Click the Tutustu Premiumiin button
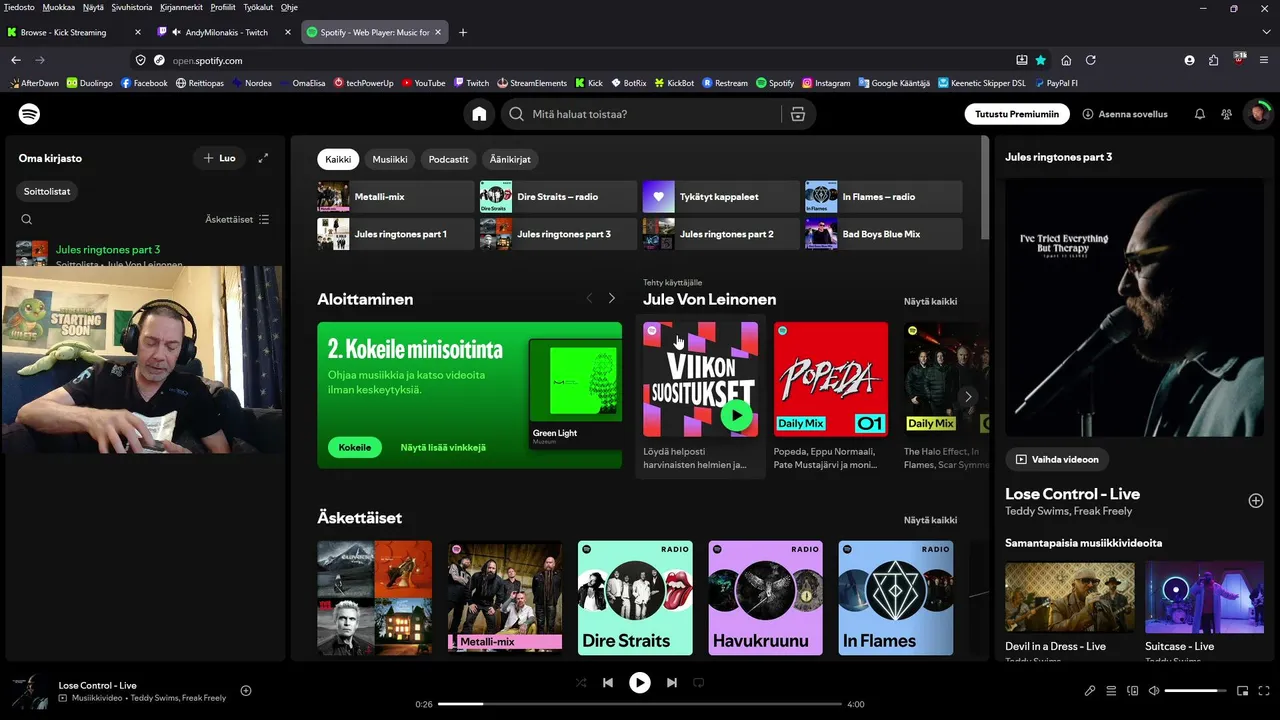This screenshot has height=720, width=1280. point(1017,114)
